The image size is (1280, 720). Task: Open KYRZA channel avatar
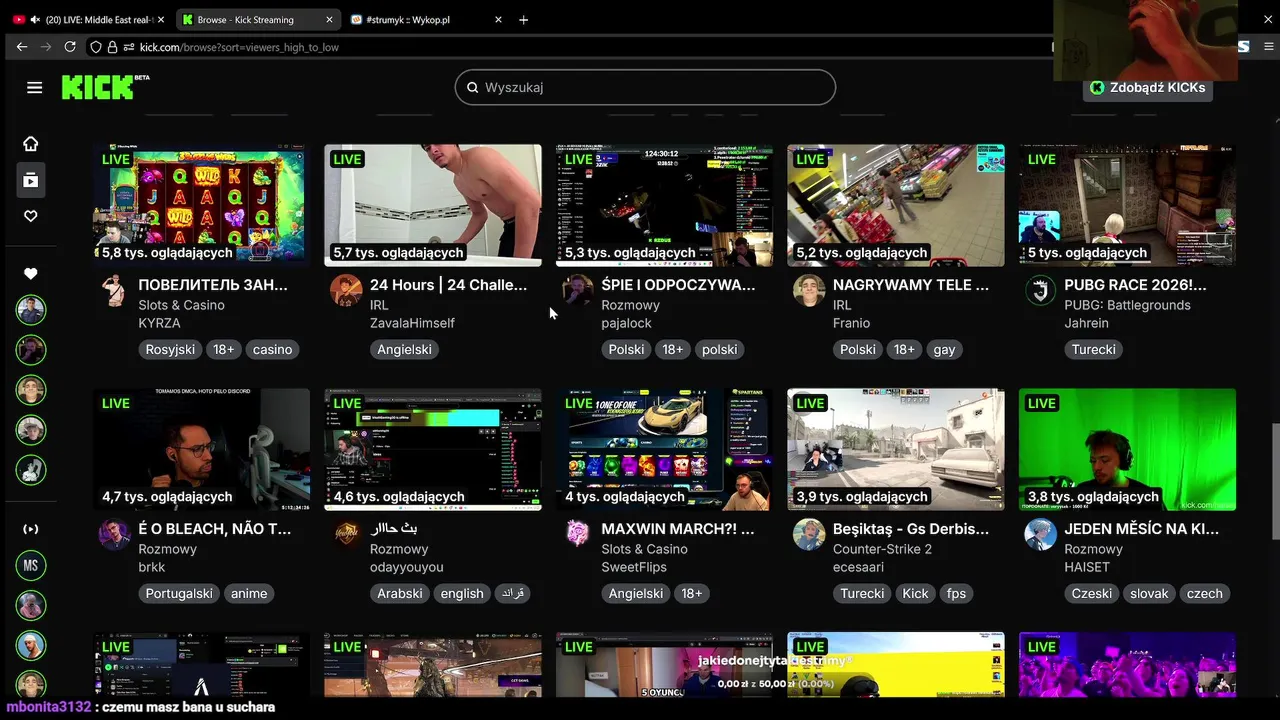[x=115, y=290]
